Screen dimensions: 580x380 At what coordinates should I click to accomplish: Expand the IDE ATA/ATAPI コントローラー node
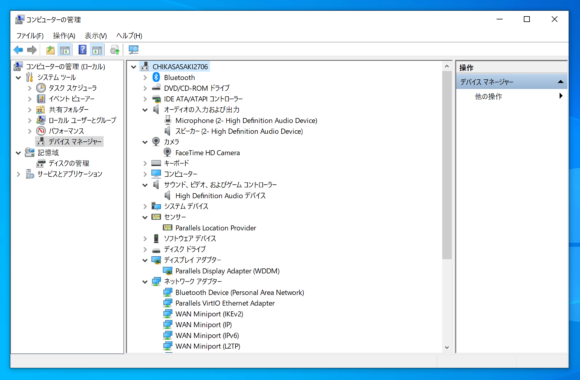[145, 99]
